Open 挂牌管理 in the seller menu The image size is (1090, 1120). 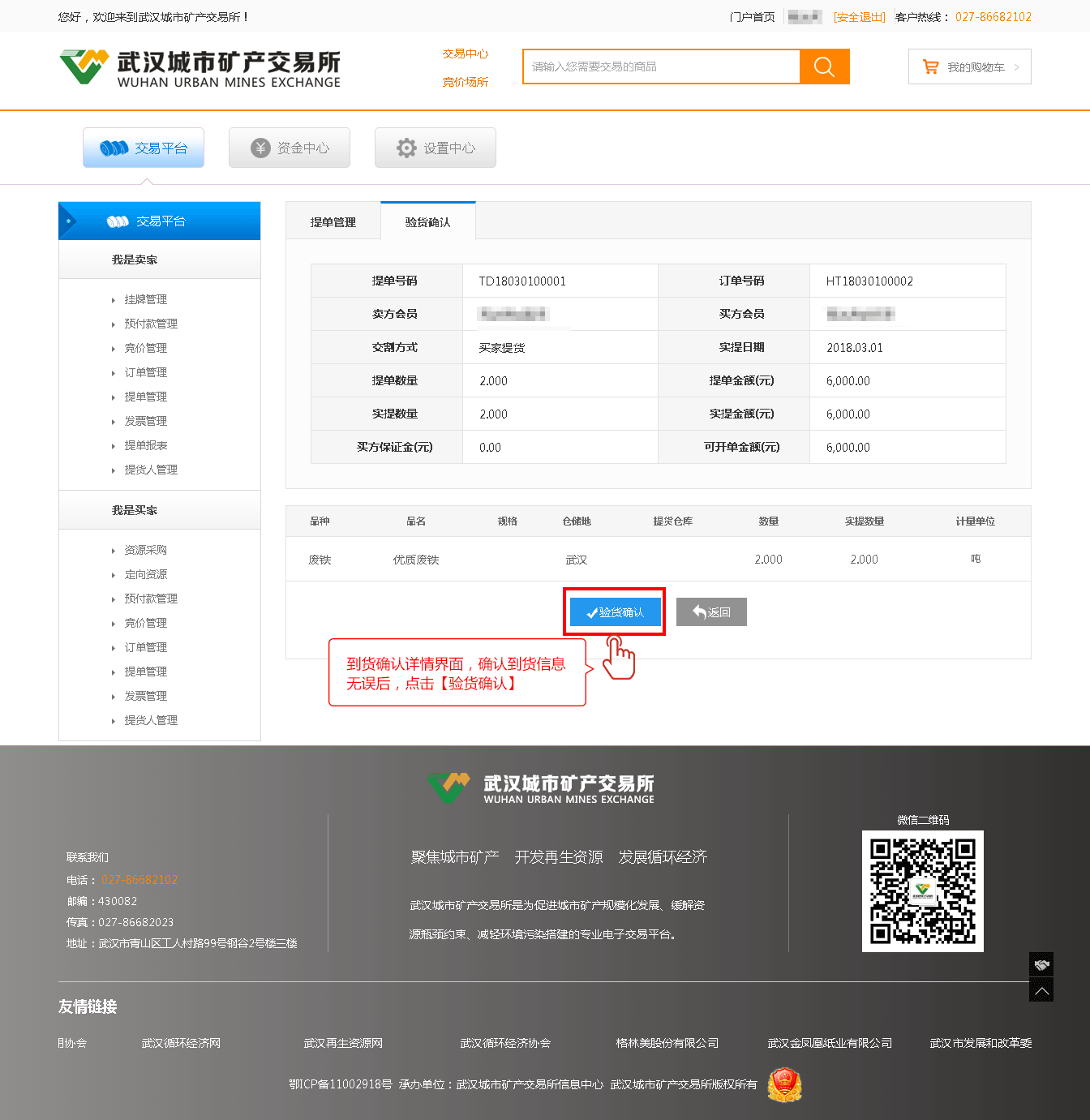(146, 300)
